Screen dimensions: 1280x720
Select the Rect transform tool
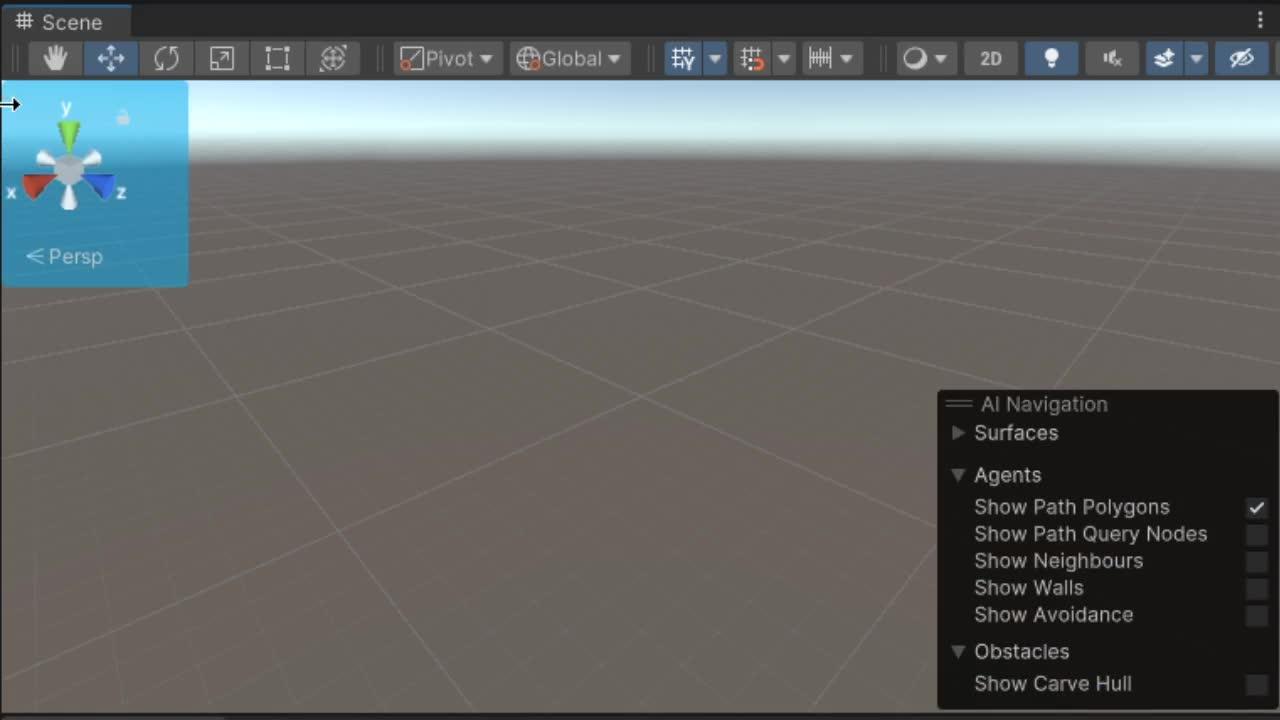(x=277, y=58)
